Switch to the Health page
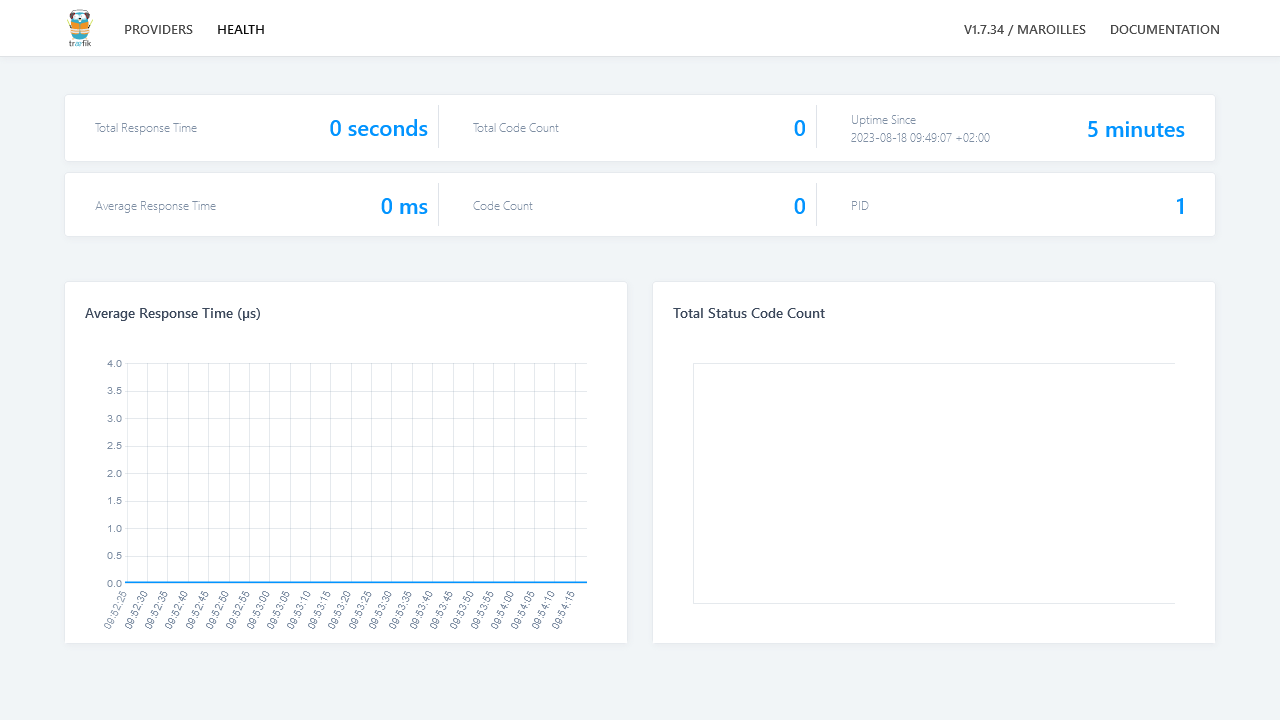The width and height of the screenshot is (1280, 720). point(241,29)
